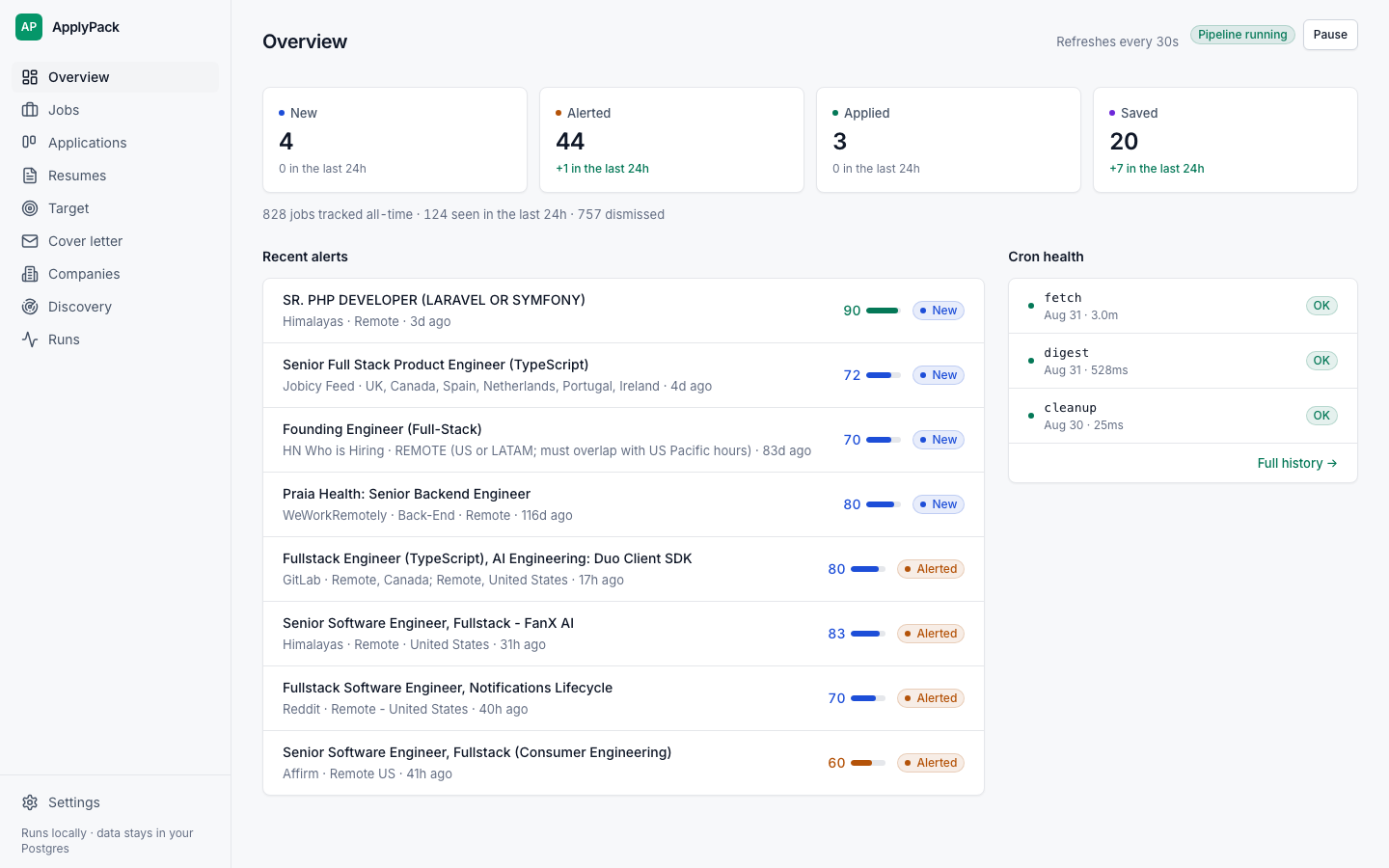Image resolution: width=1389 pixels, height=868 pixels.
Task: Open GitLab Duo Client SDK job alert
Action: (623, 569)
